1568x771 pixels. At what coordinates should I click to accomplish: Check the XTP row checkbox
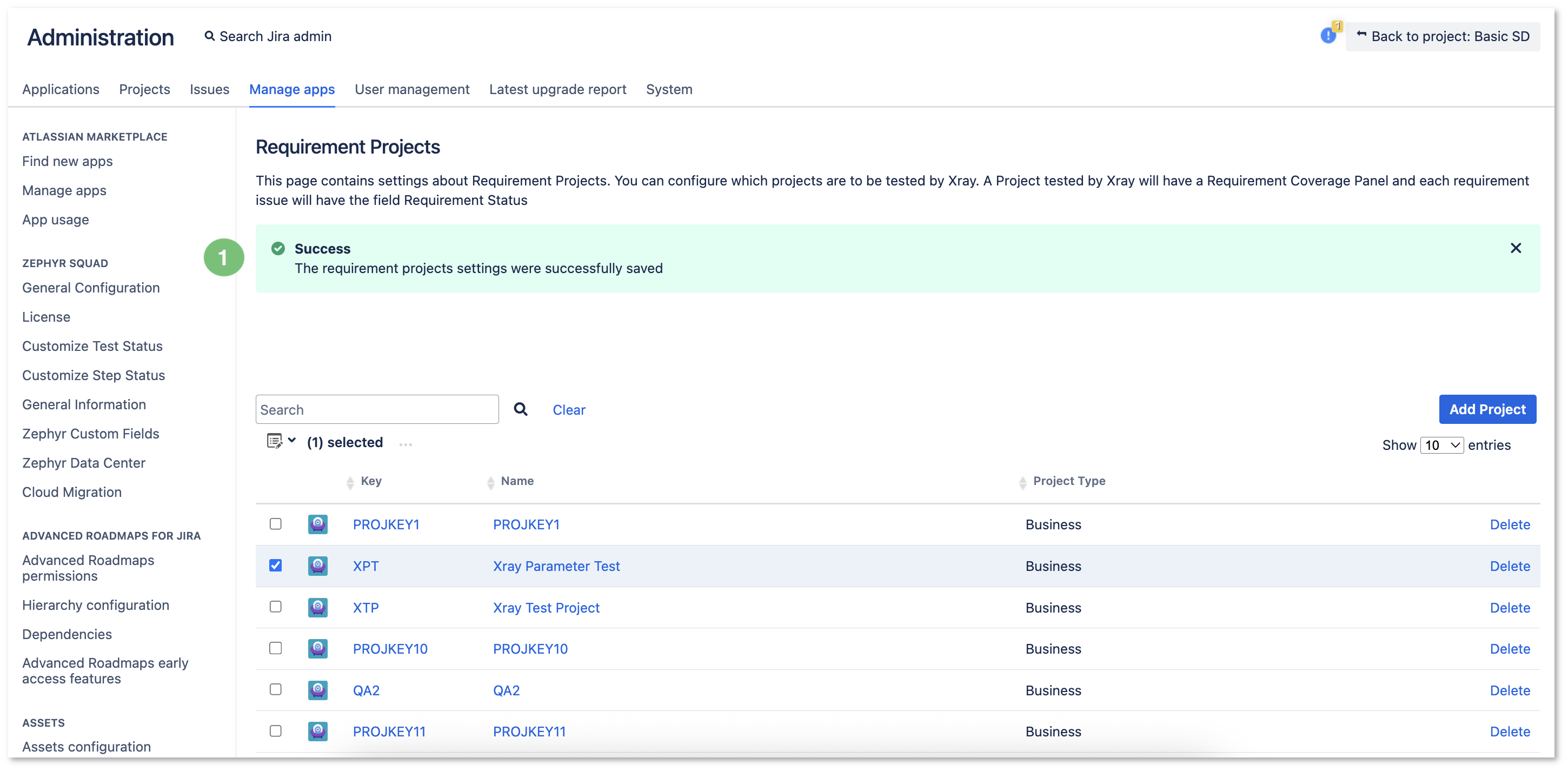(276, 607)
